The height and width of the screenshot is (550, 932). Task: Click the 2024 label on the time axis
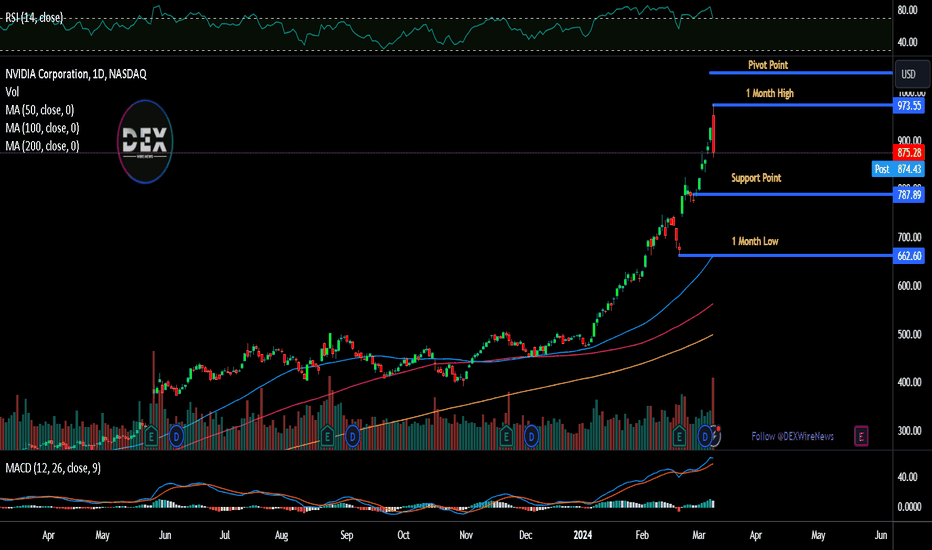coord(582,535)
